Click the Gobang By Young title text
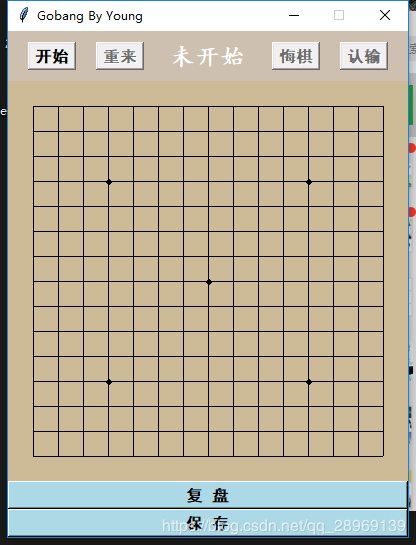This screenshot has height=545, width=416. (x=90, y=16)
